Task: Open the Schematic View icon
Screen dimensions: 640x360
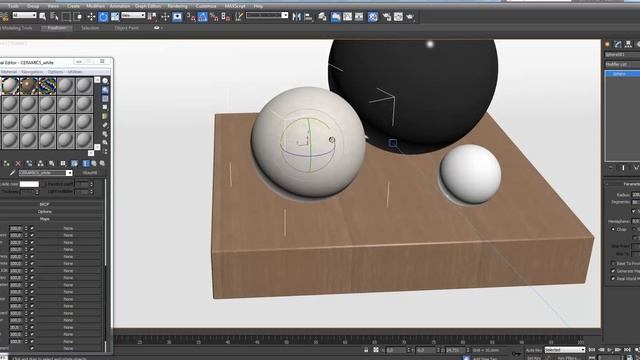Action: click(359, 17)
